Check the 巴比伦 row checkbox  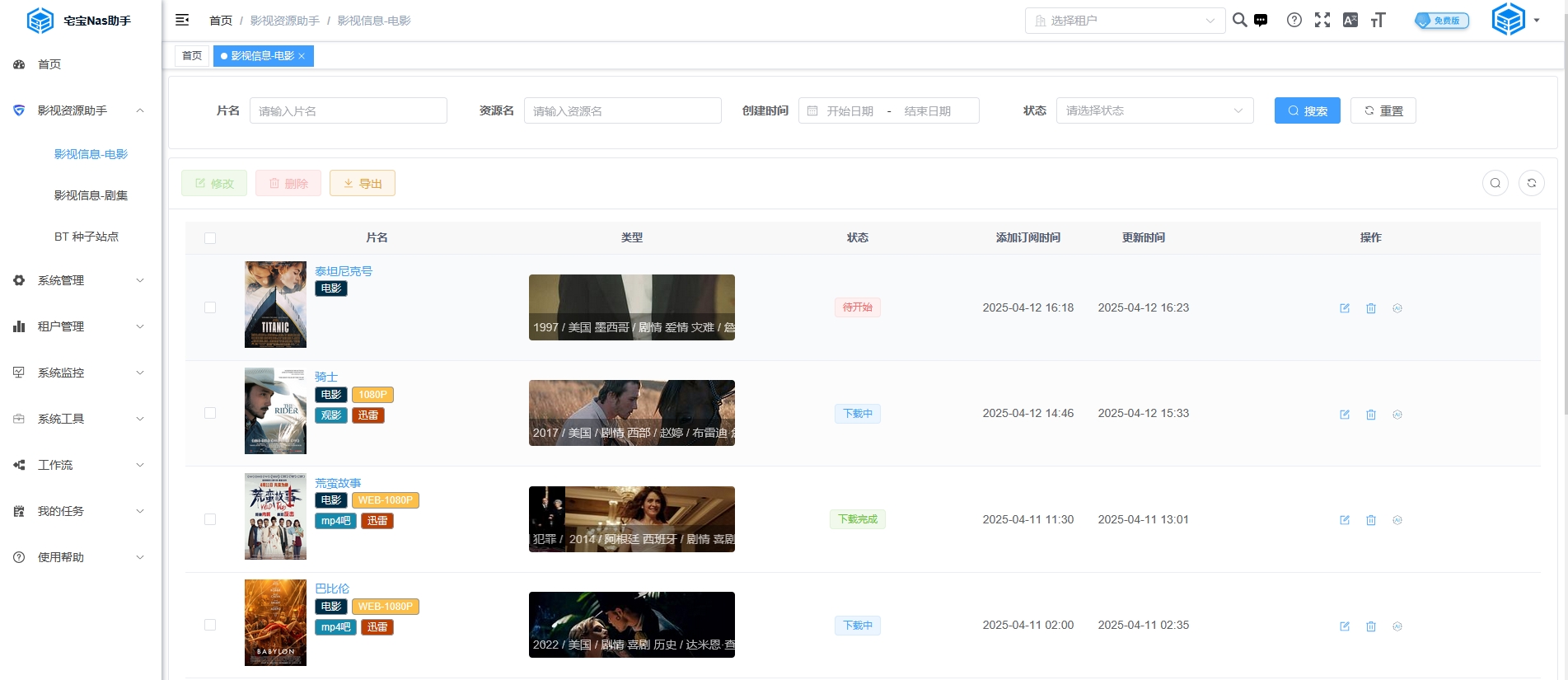210,625
